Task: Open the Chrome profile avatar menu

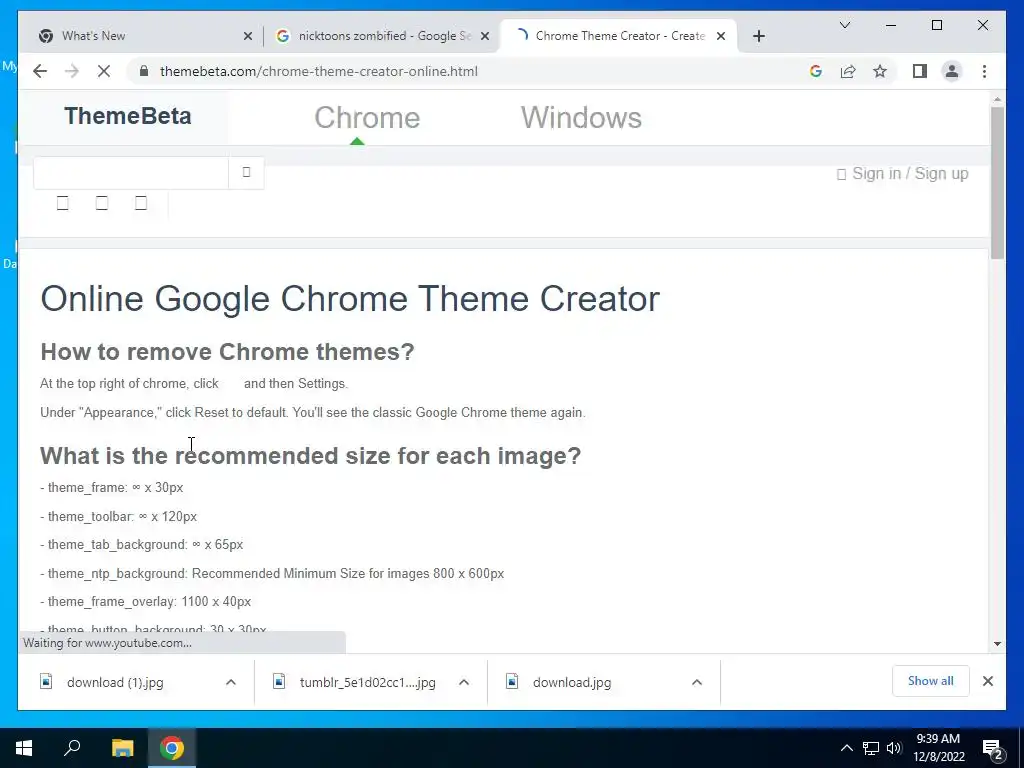Action: 952,71
